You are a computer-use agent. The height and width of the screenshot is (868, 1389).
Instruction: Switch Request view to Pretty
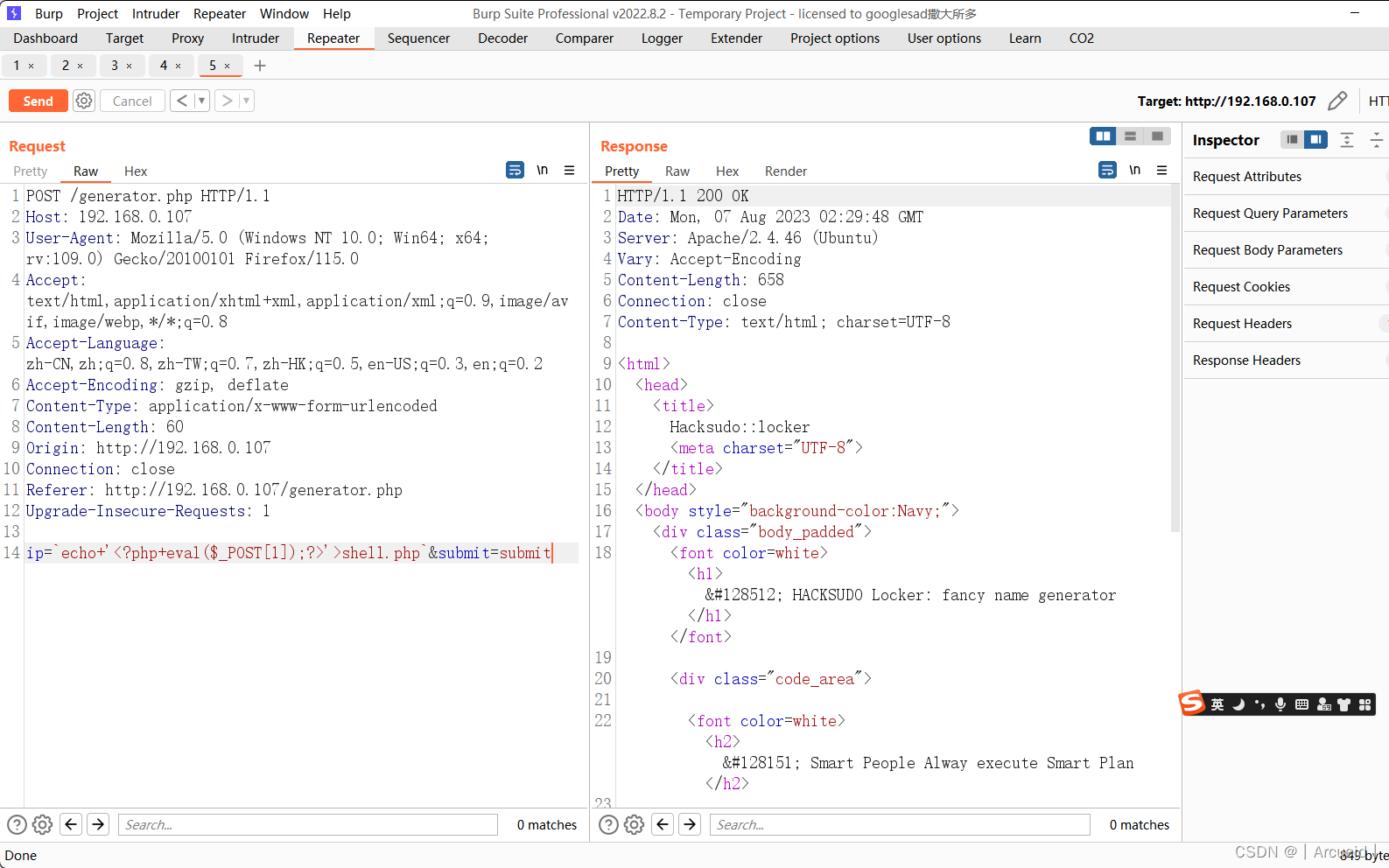click(31, 171)
